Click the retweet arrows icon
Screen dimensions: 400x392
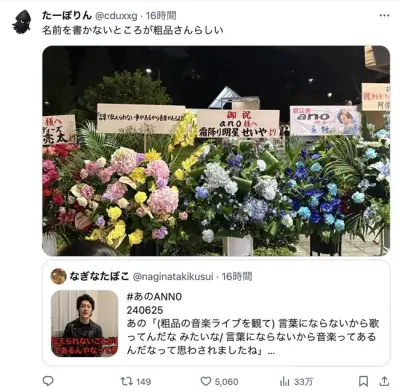[x=126, y=381]
